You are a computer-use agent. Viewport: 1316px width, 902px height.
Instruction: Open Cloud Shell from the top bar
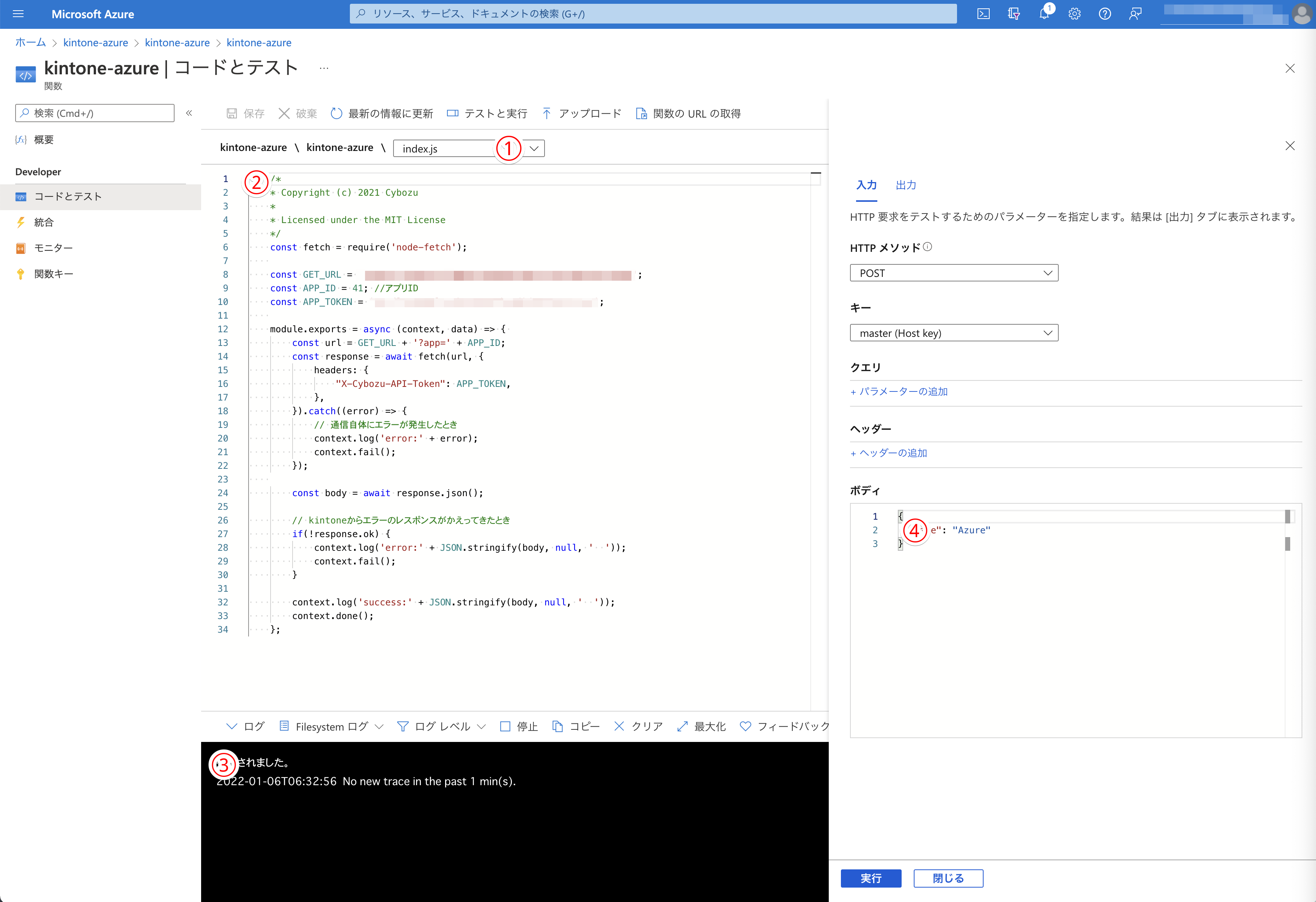(x=984, y=14)
